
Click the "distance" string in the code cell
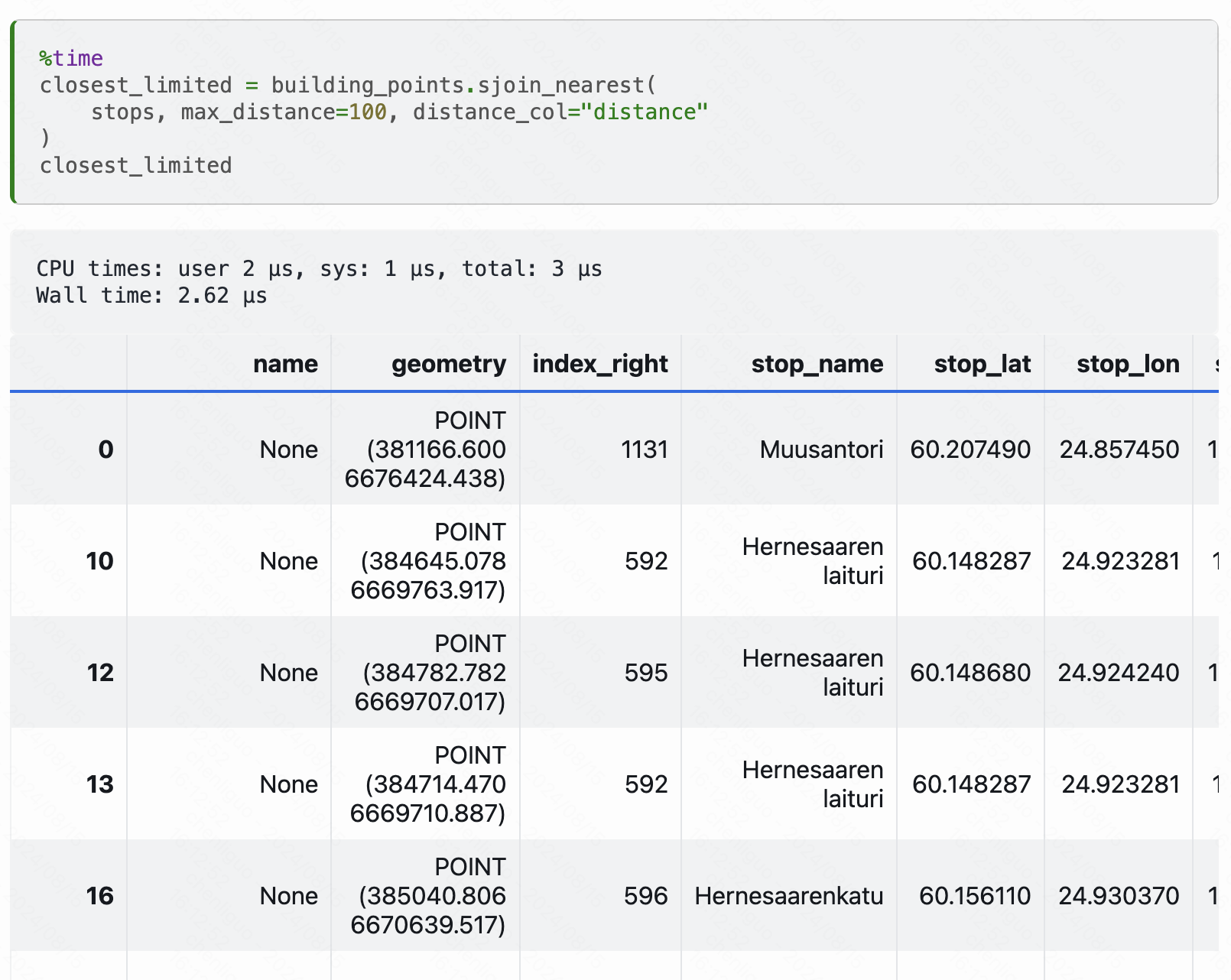[x=644, y=112]
